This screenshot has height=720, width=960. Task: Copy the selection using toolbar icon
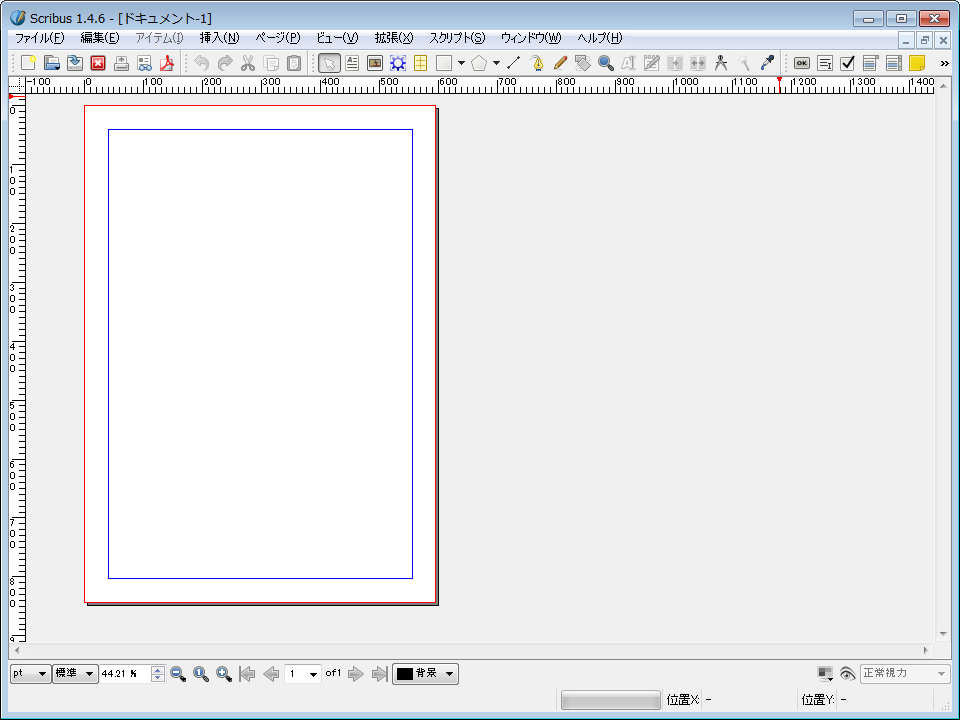tap(271, 63)
